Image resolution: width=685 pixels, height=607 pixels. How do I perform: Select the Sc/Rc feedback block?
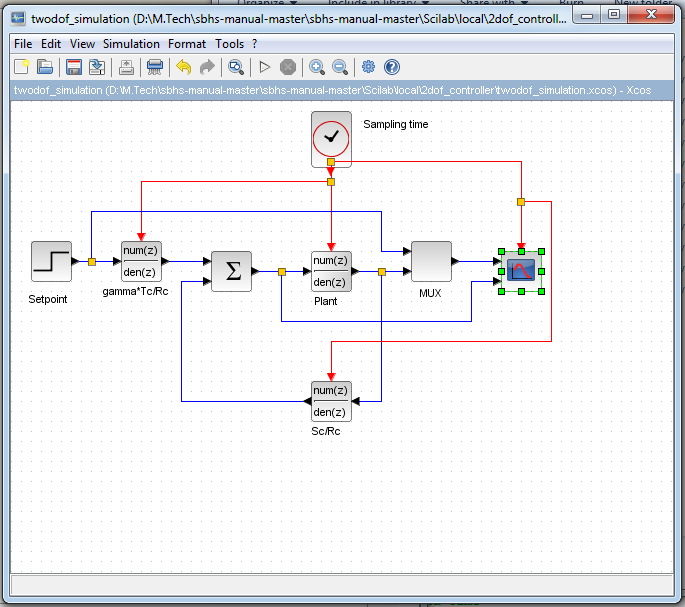[331, 401]
